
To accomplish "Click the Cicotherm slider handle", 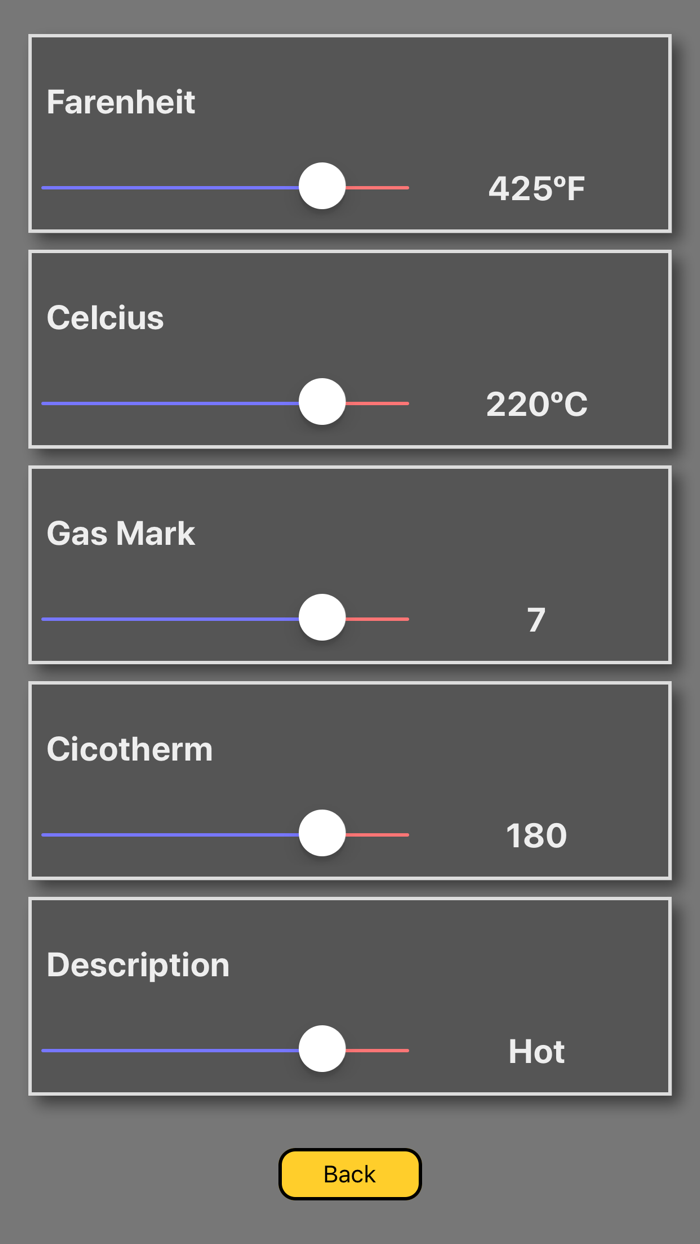I will [x=322, y=831].
